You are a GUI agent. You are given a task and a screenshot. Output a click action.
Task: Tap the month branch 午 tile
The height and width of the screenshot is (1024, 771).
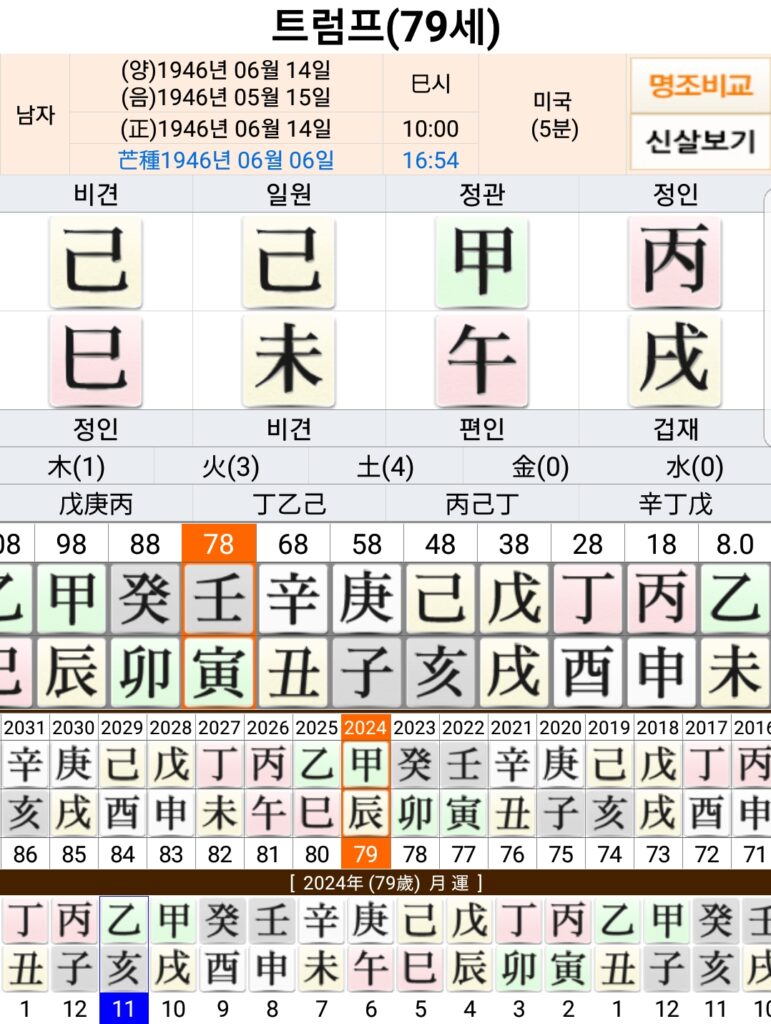(482, 360)
